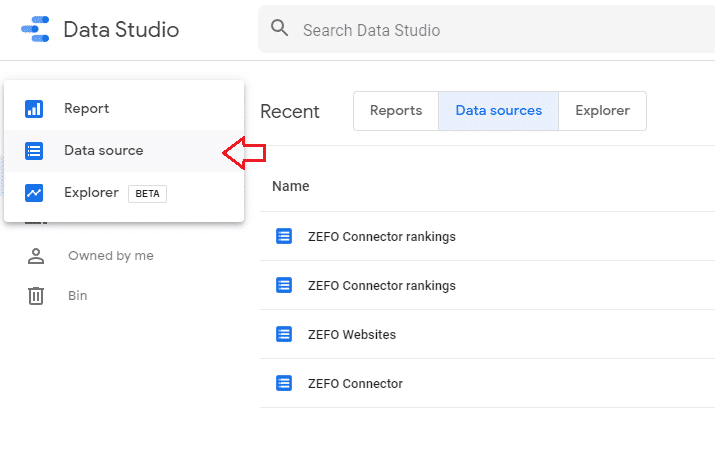Sort by the Name column header
Screen dimensions: 715x453
pos(290,186)
